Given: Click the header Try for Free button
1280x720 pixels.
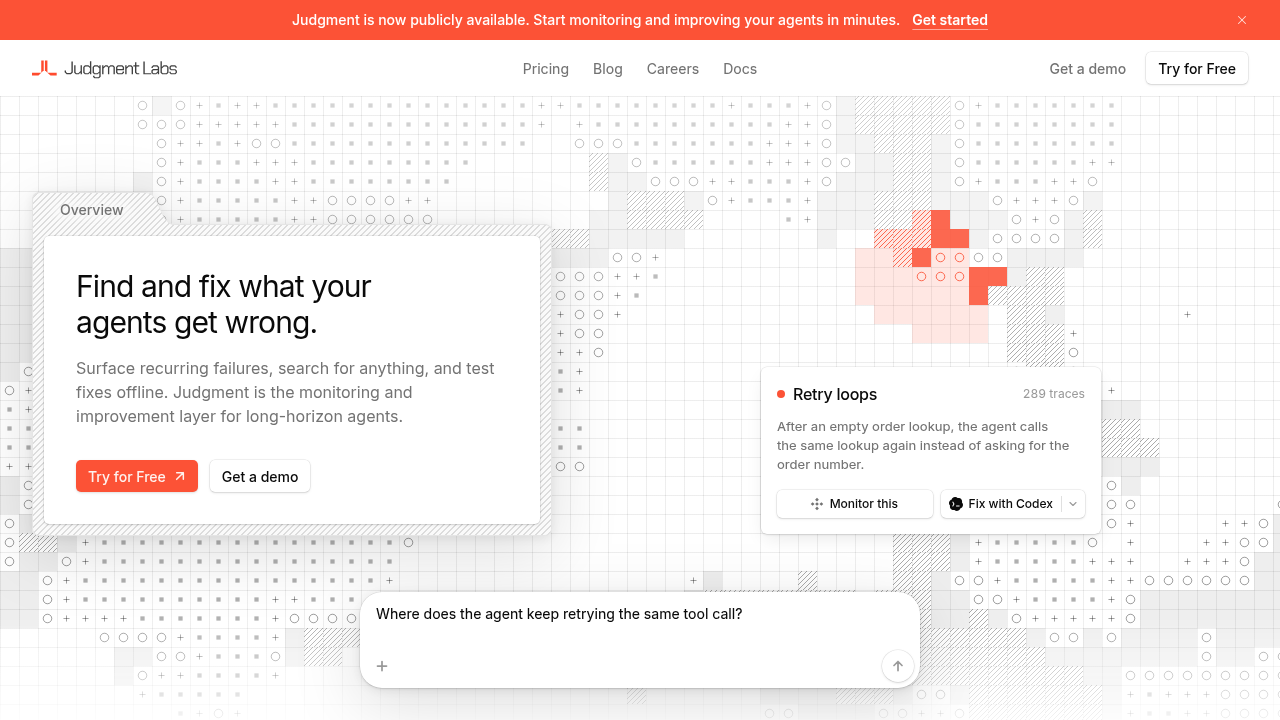Looking at the screenshot, I should [1197, 69].
